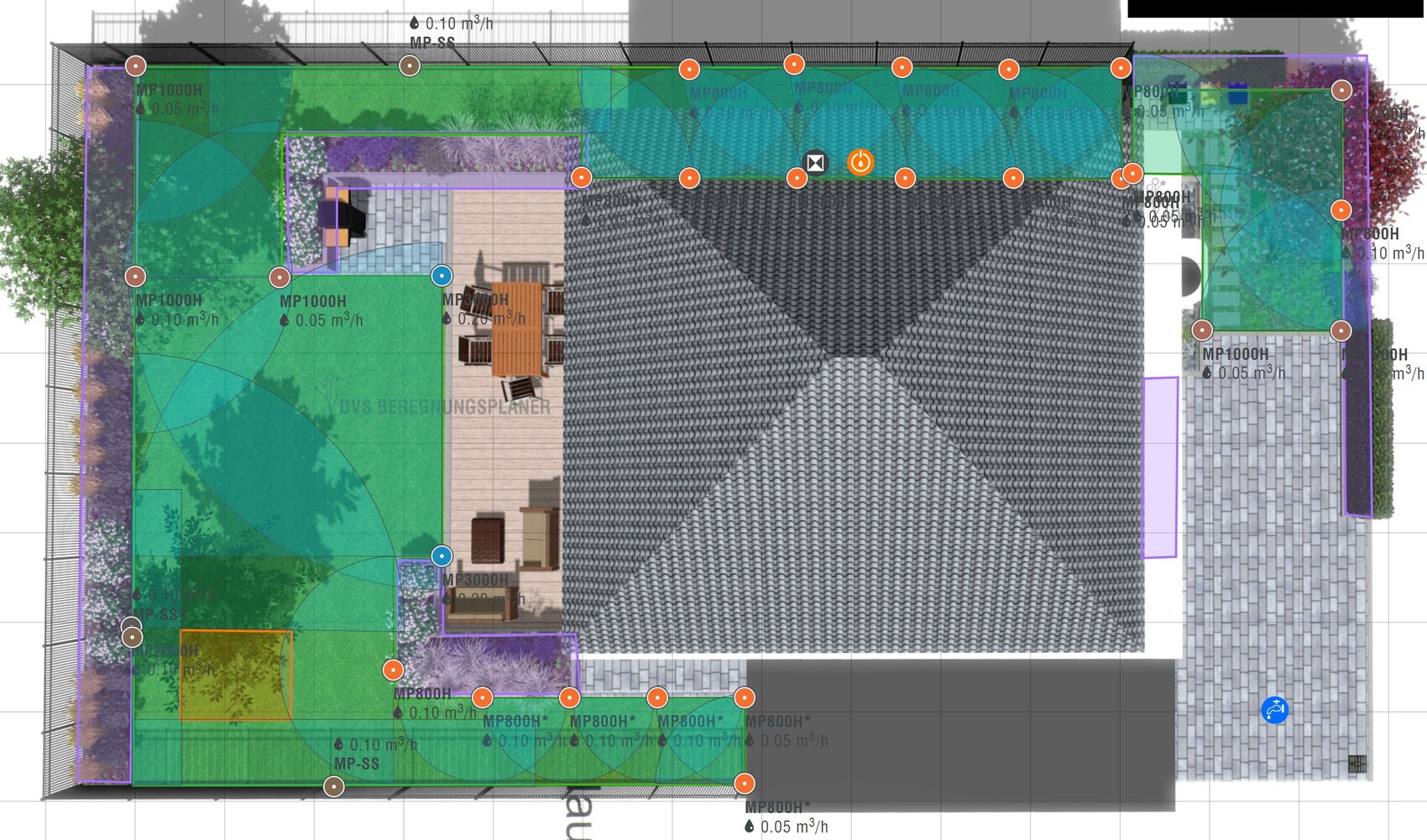Click MP800H sprinkler left of lower purple flowerbed

pyautogui.click(x=393, y=670)
